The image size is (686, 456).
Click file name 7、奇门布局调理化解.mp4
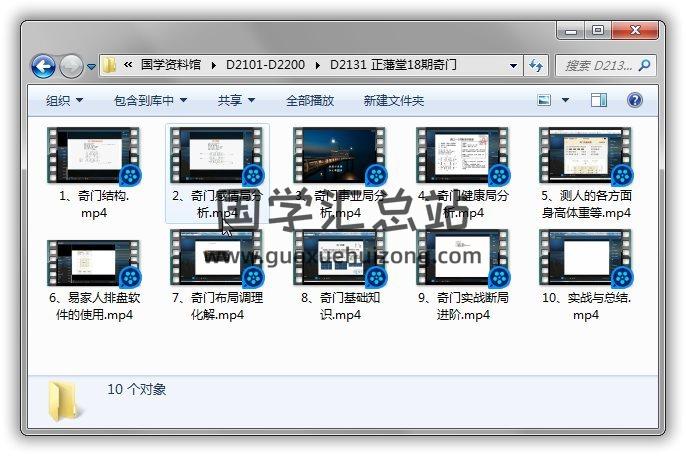click(x=217, y=306)
